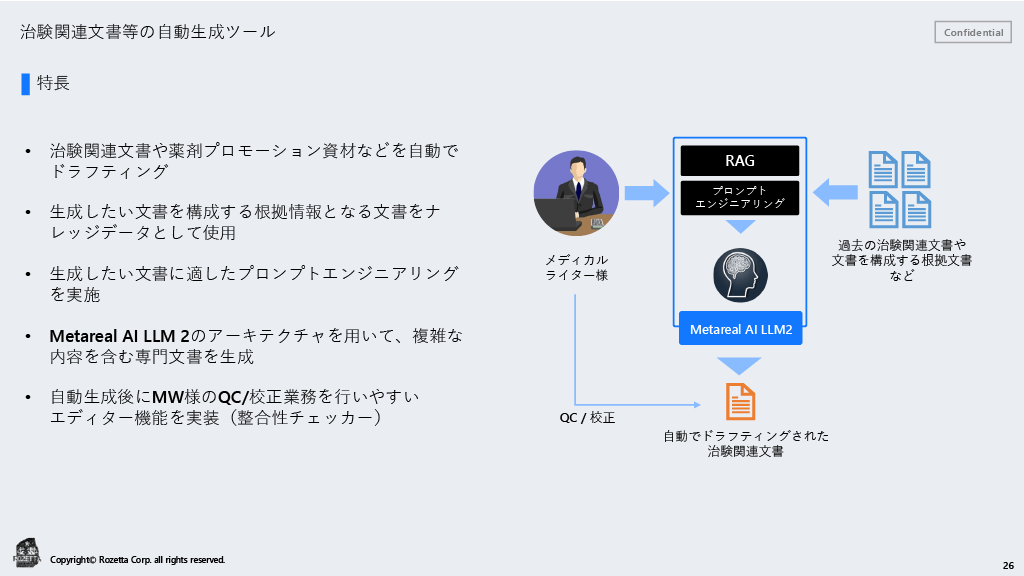
Task: Click the blue accent bar beside 特長
Action: (x=25, y=84)
